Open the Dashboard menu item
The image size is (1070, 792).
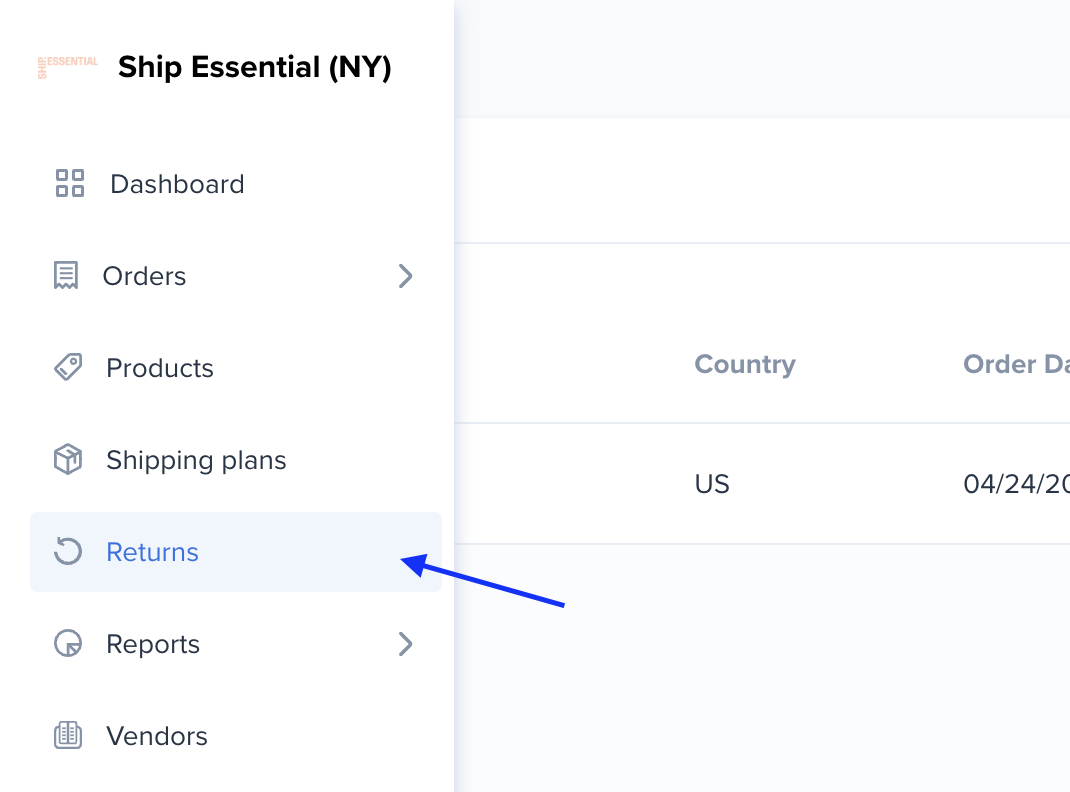(x=236, y=184)
